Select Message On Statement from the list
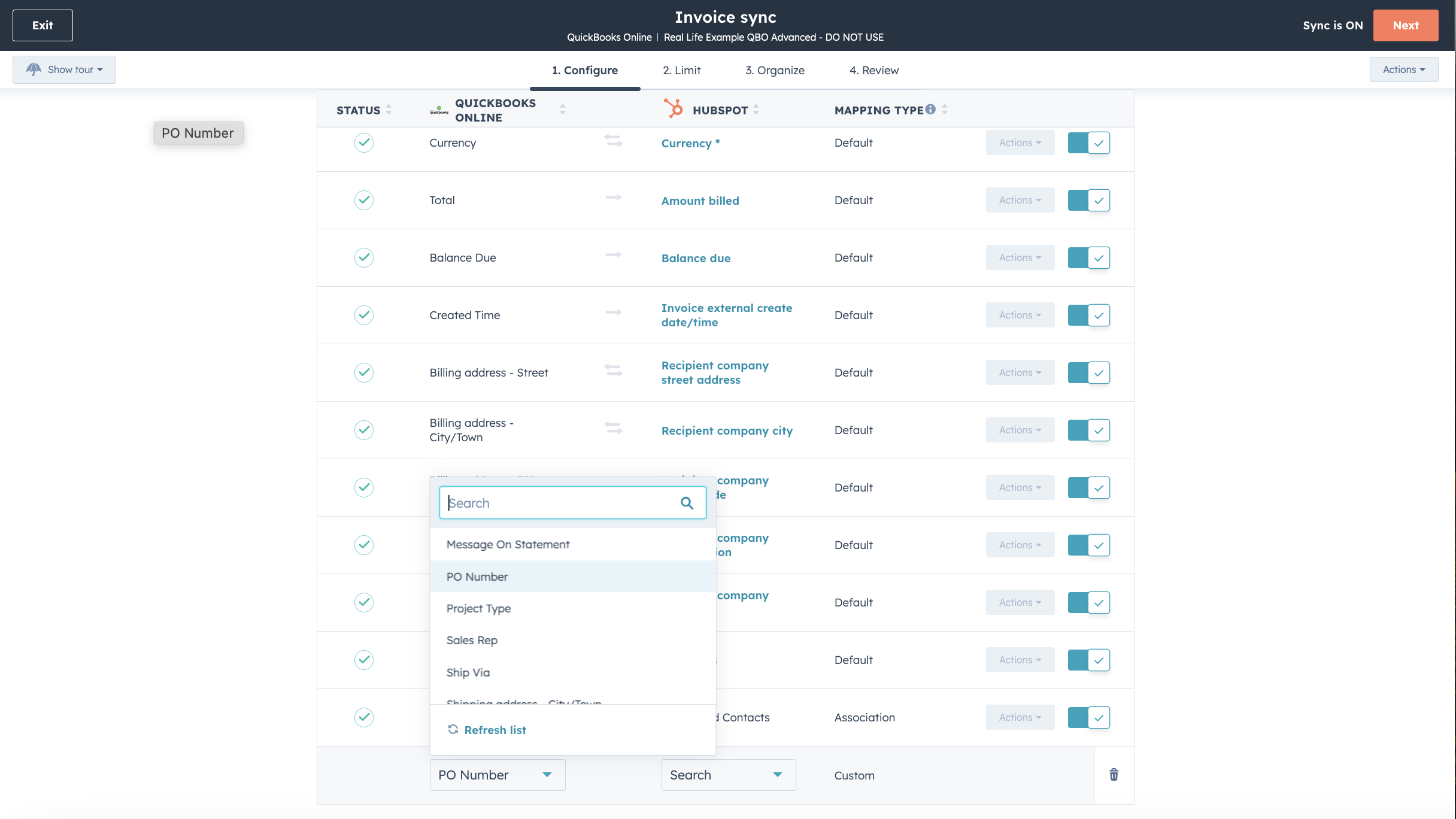This screenshot has height=819, width=1456. tap(573, 544)
